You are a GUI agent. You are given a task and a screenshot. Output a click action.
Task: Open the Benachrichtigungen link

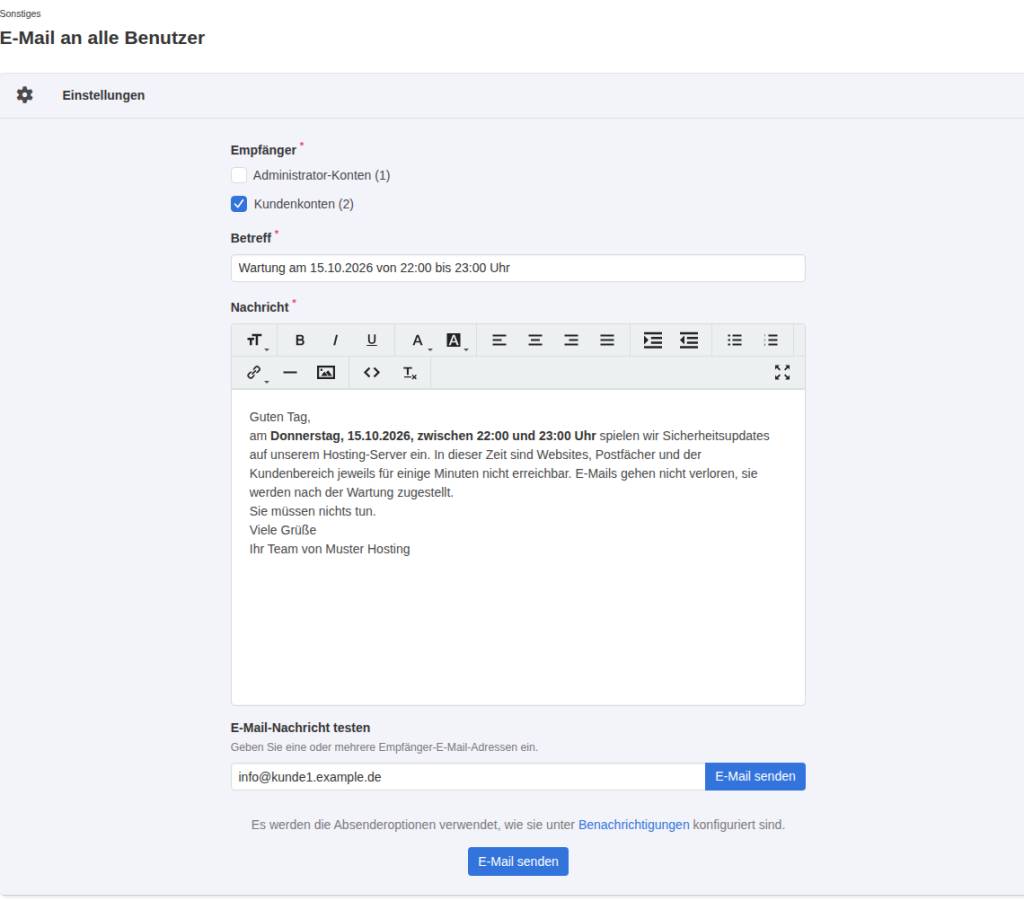(633, 825)
